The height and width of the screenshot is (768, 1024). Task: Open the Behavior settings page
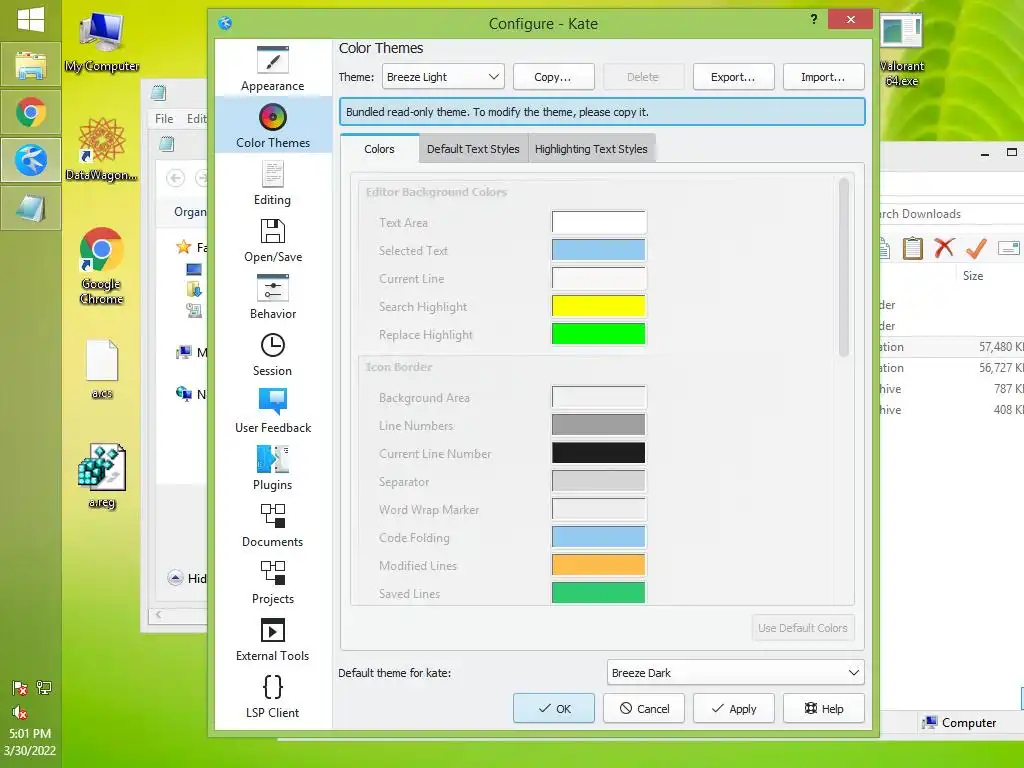coord(272,296)
